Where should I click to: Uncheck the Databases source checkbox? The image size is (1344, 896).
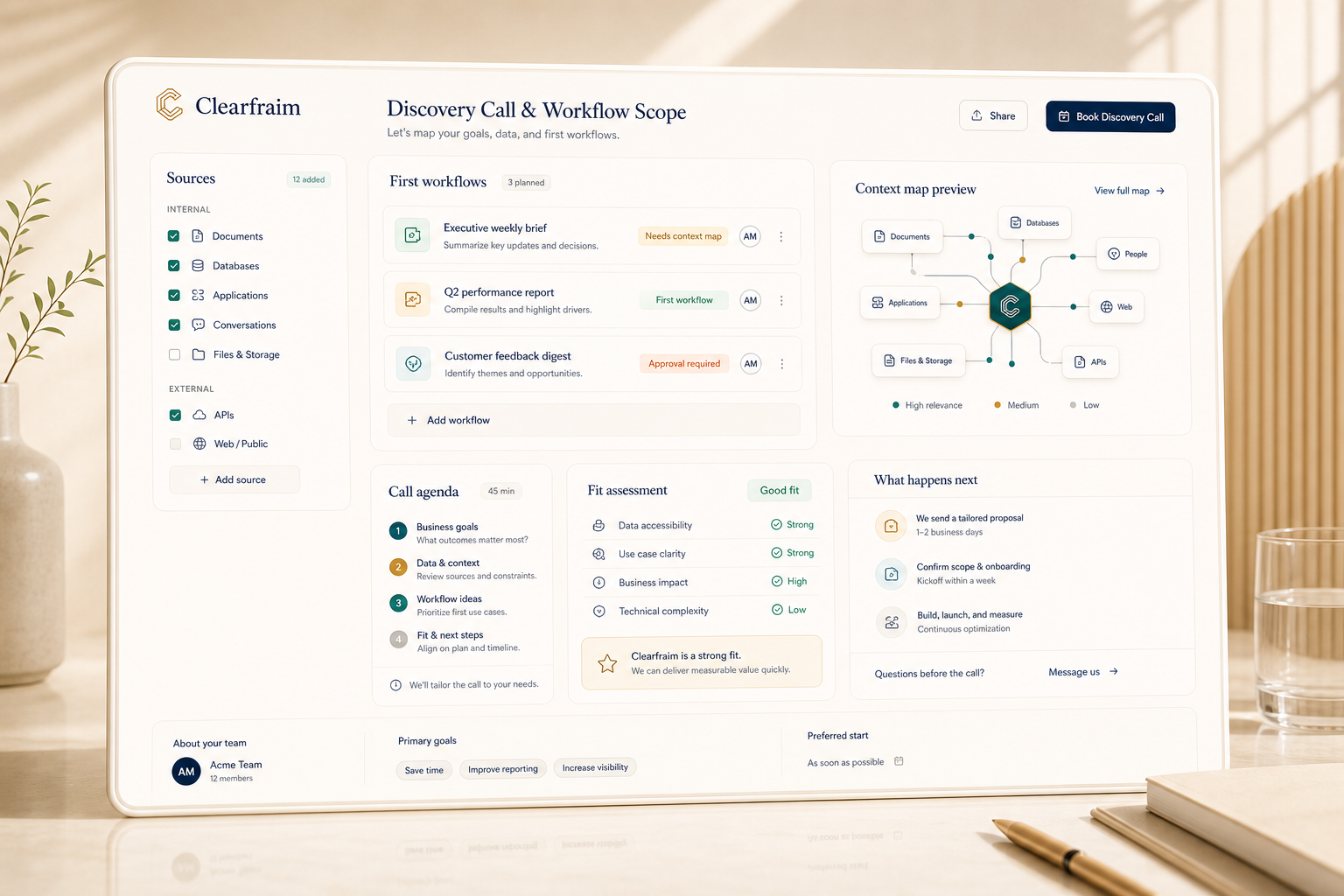(173, 266)
